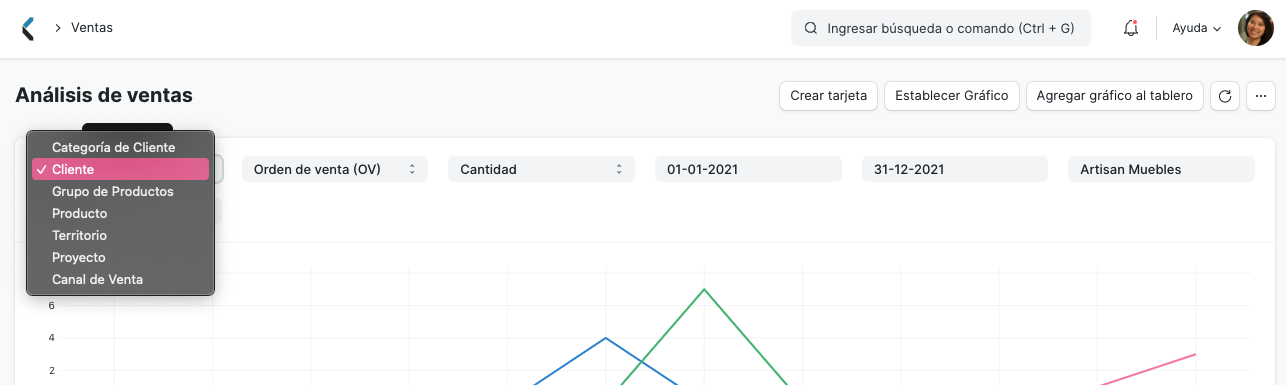Refresh the report with reload icon

[1225, 96]
